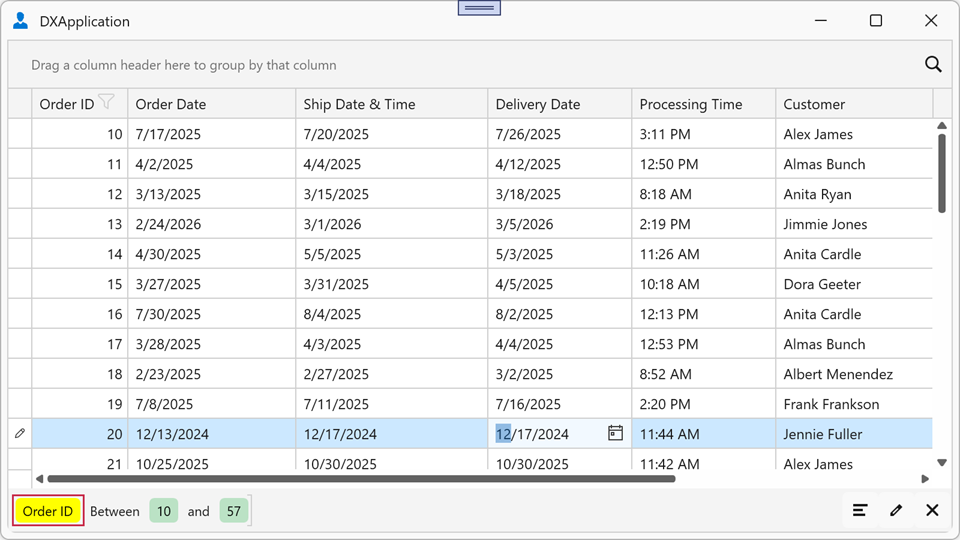The image size is (960, 540).
Task: Click Delivery Date cell 7/26/2025
Action: coord(560,133)
